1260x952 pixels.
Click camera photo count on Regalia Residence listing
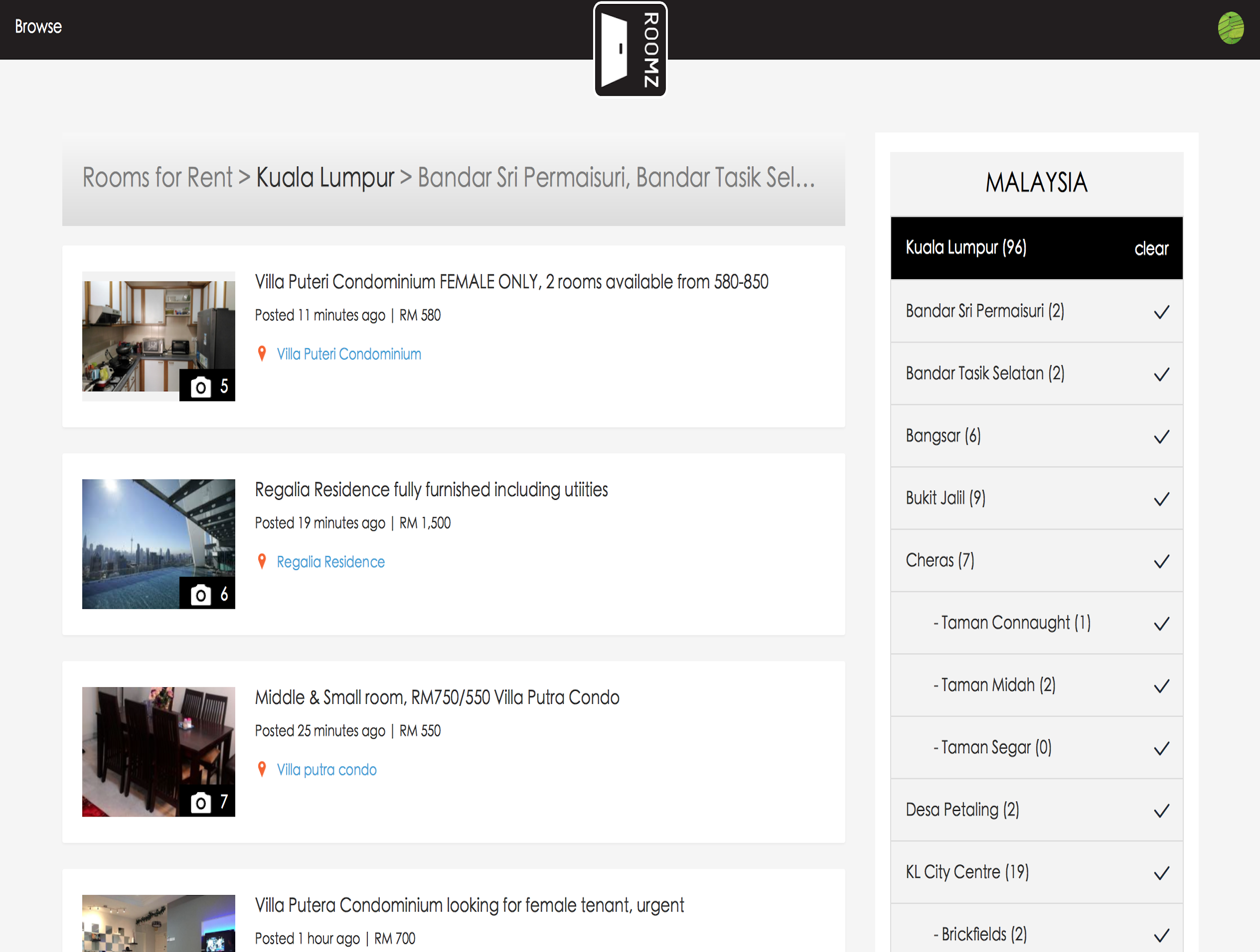(208, 594)
